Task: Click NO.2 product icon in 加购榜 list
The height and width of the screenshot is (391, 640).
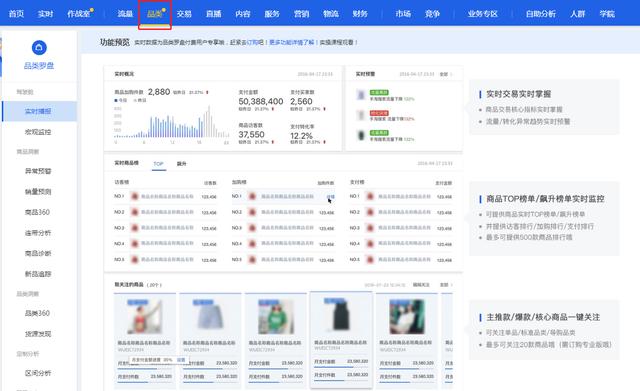Action: tap(252, 212)
